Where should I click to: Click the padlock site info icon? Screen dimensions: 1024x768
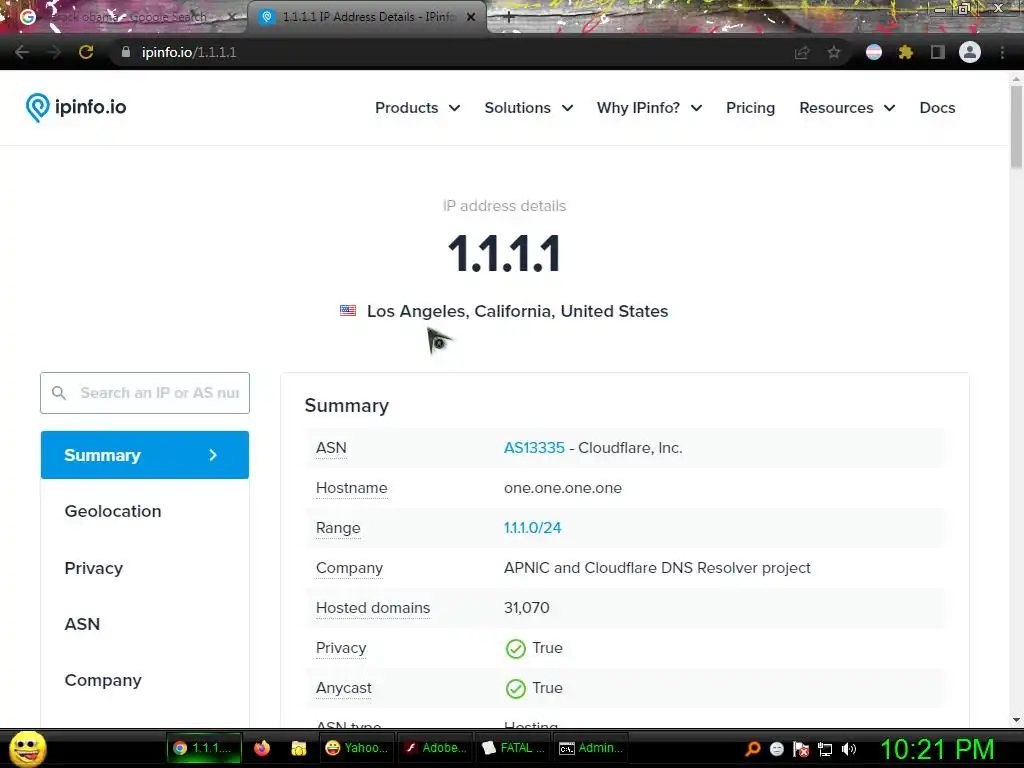[x=126, y=52]
